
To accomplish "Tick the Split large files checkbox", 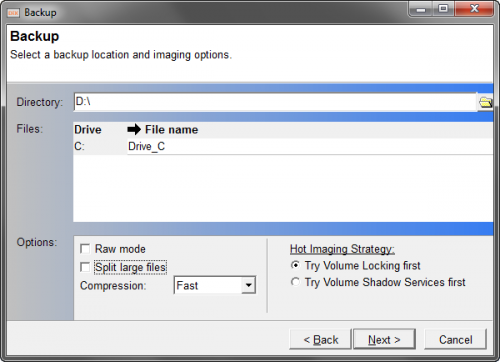I will pyautogui.click(x=85, y=267).
